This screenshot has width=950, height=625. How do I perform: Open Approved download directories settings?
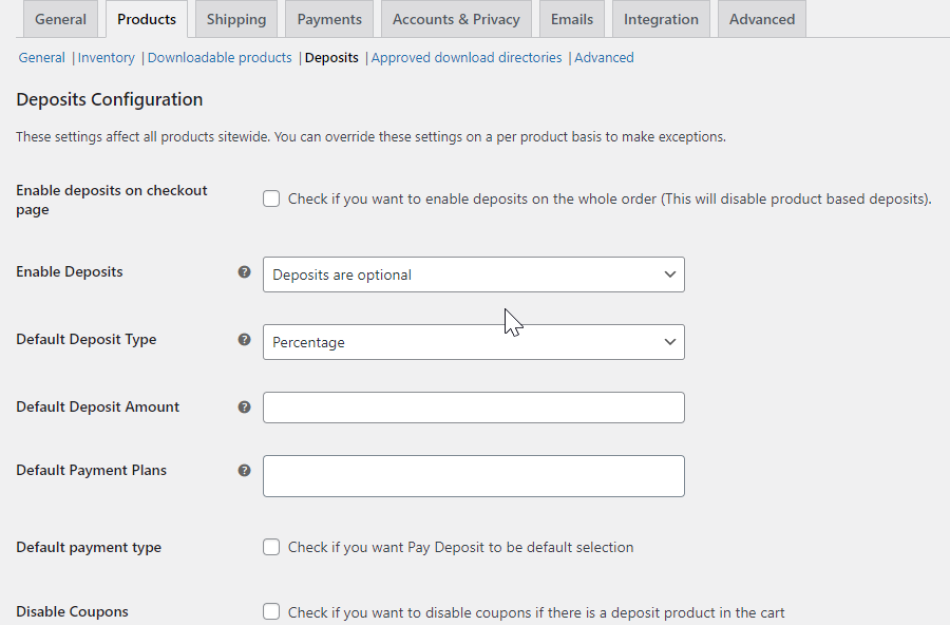(x=466, y=57)
